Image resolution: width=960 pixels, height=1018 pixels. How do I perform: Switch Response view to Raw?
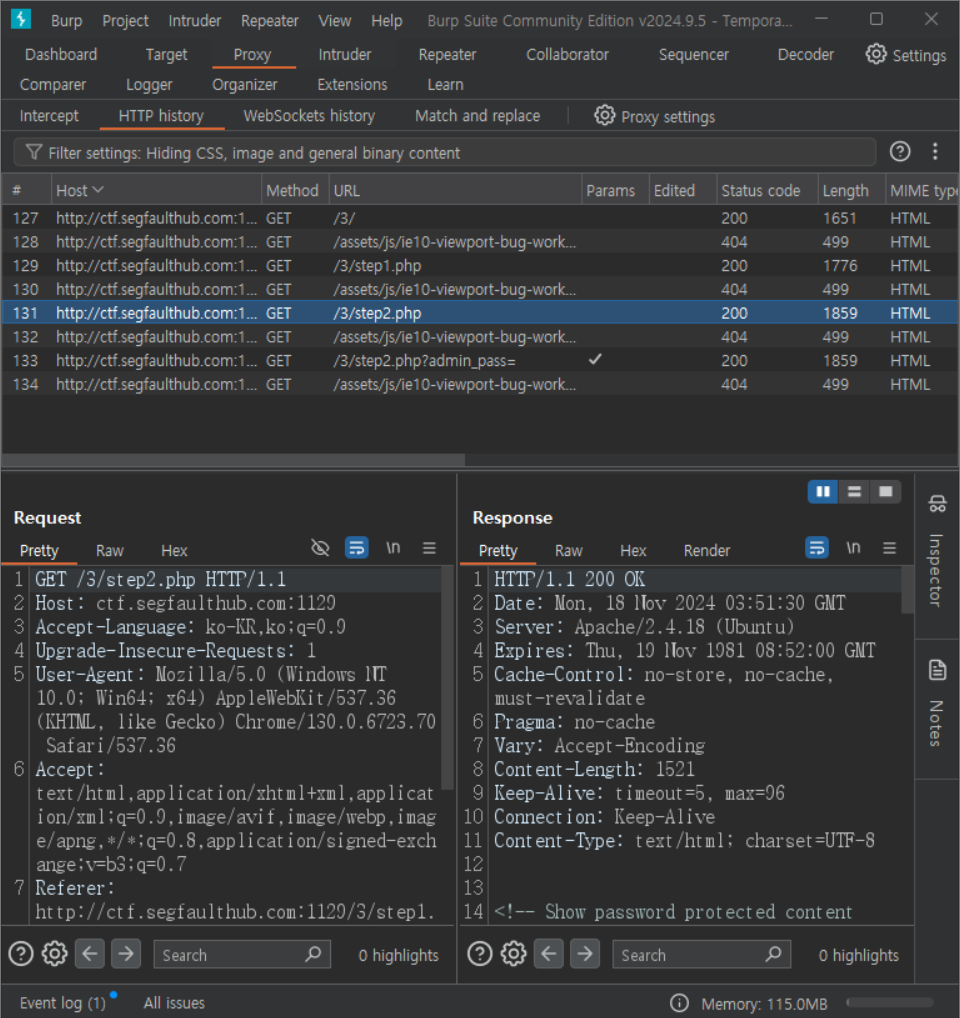[569, 551]
